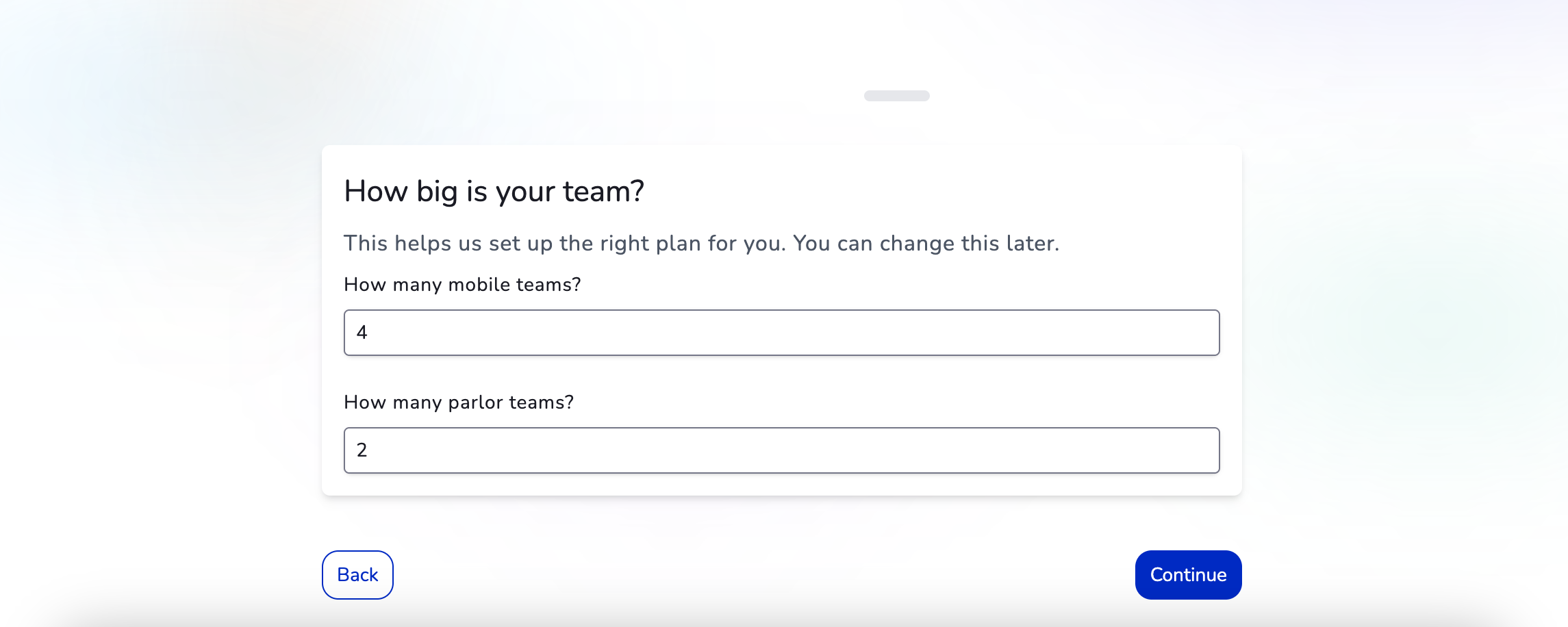The image size is (1568, 627).
Task: Click the gray progress indicator pill
Action: pos(896,96)
